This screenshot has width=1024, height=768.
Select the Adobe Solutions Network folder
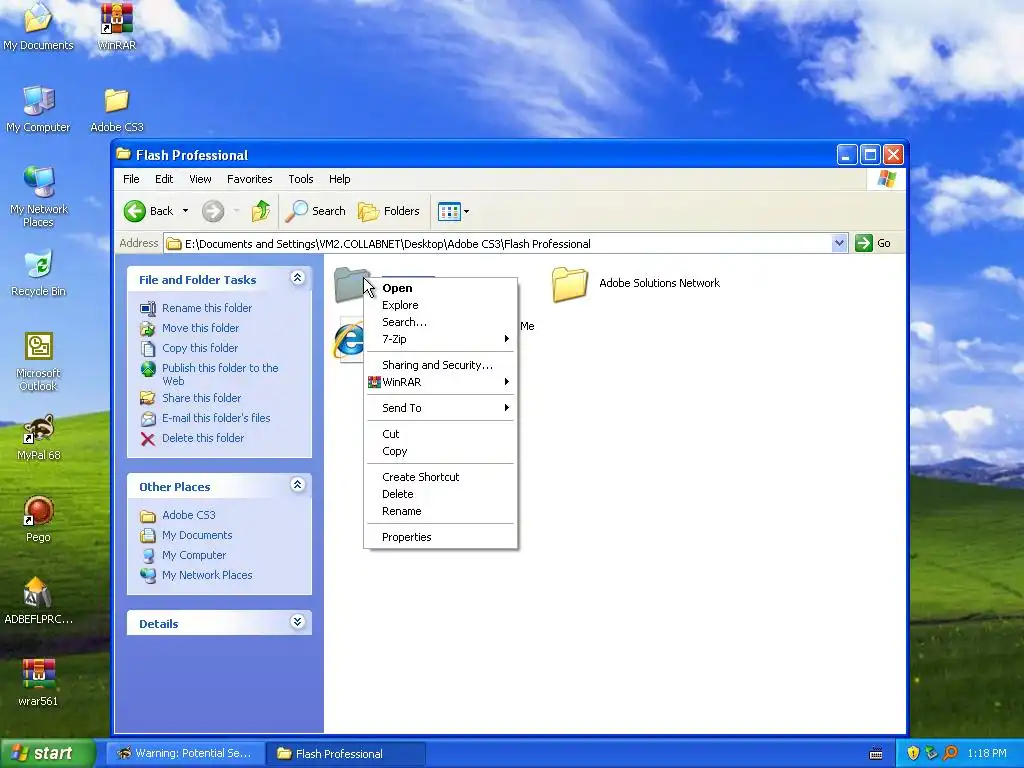click(635, 283)
